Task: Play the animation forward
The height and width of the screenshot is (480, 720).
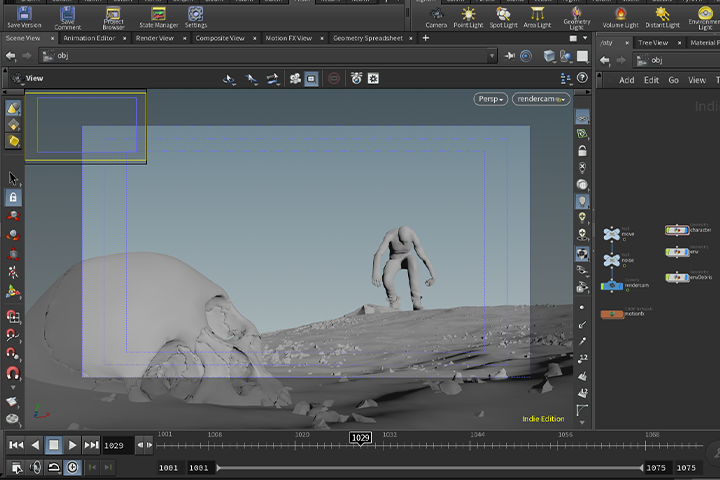Action: pyautogui.click(x=72, y=445)
